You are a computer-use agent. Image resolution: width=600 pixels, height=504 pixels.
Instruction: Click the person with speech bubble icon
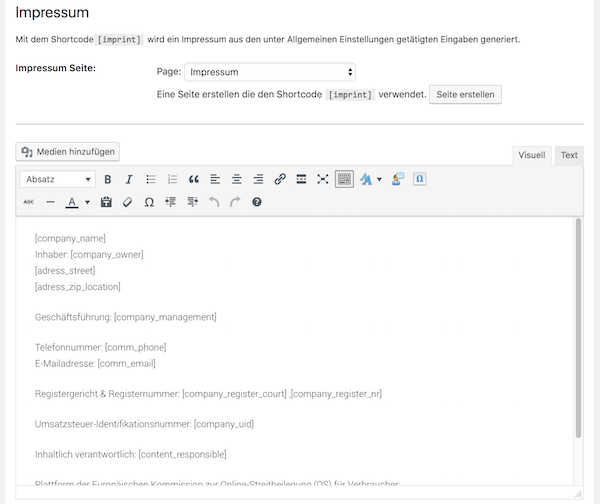pos(398,179)
